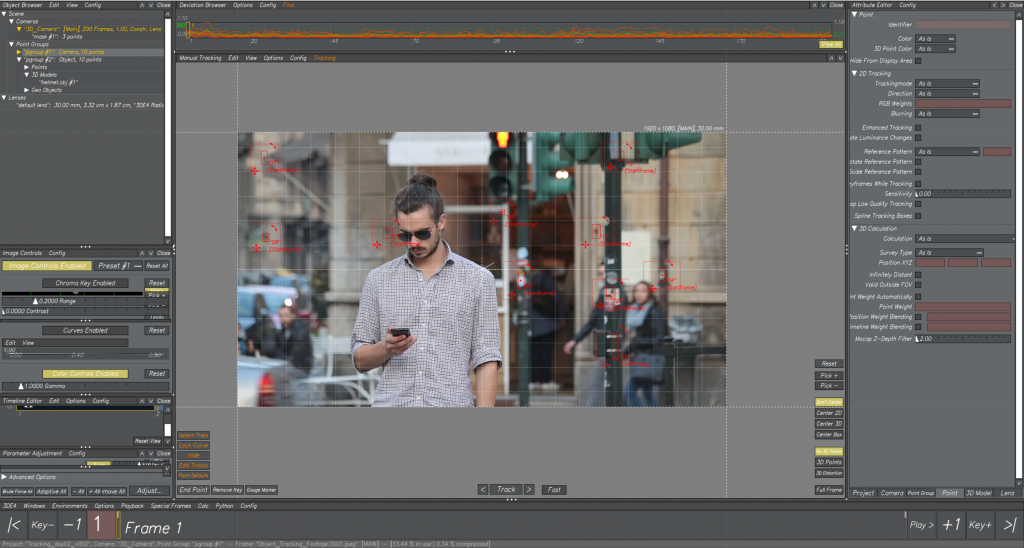Click the track backward < arrow
The height and width of the screenshot is (548, 1024).
483,490
